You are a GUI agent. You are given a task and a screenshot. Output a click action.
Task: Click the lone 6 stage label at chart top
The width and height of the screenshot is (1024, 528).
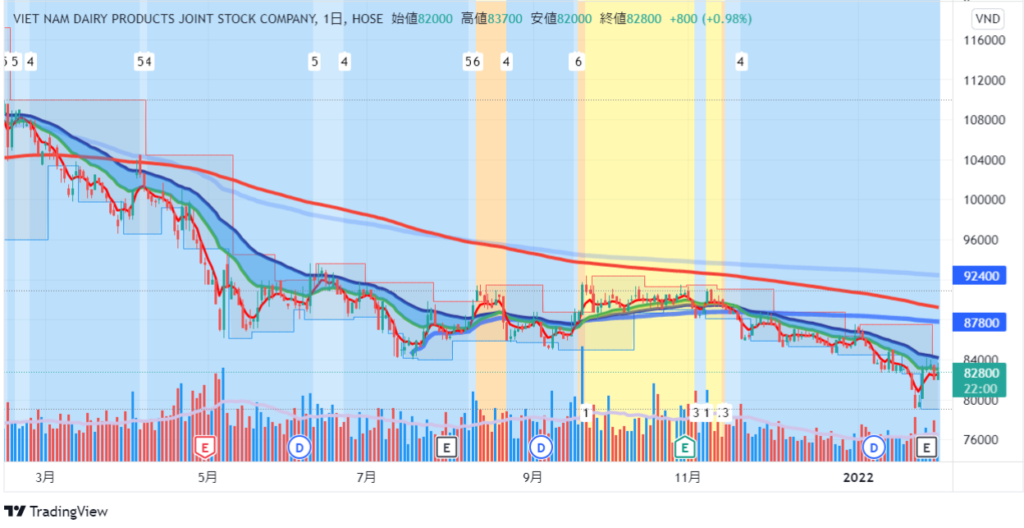(x=578, y=62)
